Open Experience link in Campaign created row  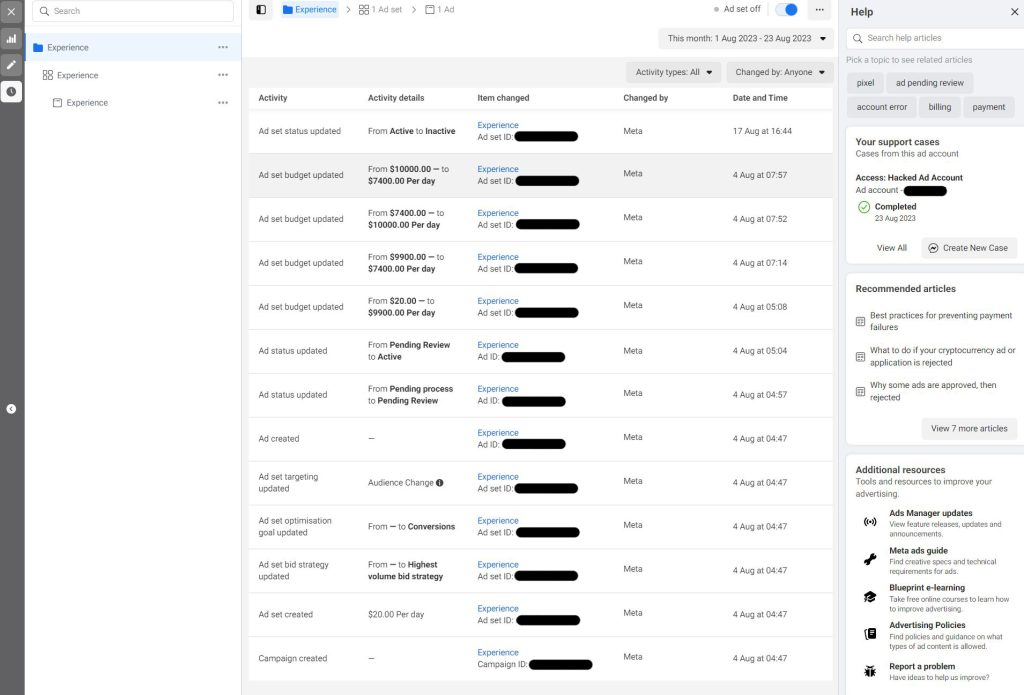pos(498,653)
